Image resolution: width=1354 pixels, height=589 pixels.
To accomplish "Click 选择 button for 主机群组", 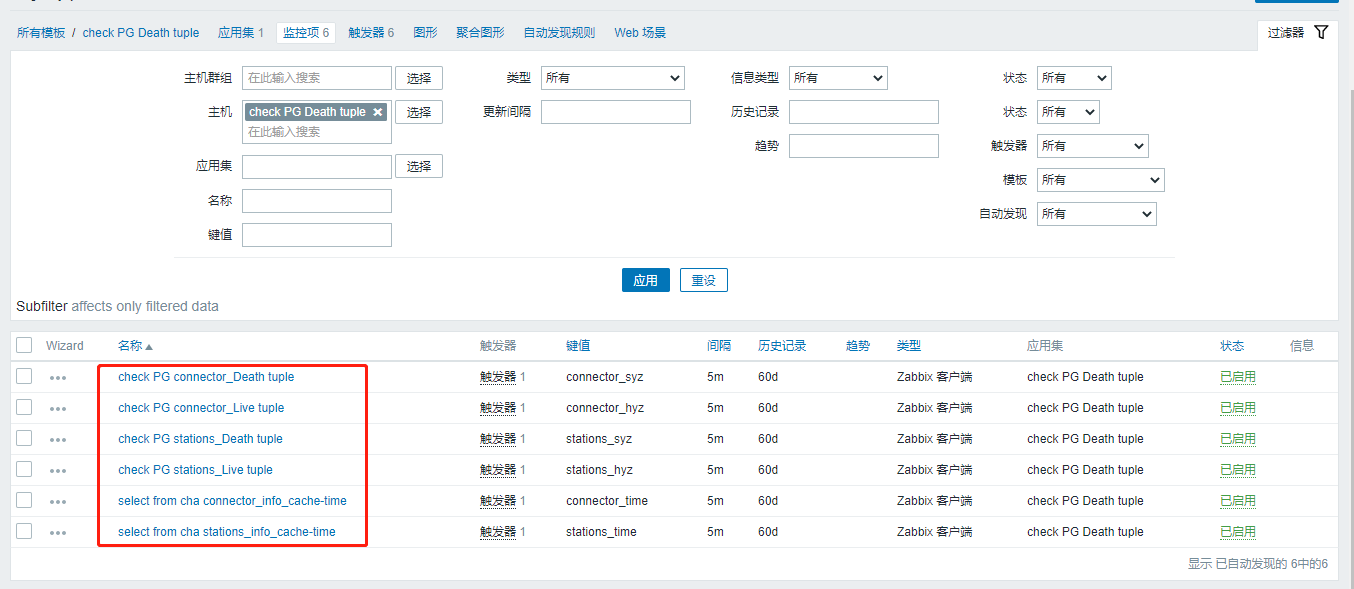I will click(419, 78).
